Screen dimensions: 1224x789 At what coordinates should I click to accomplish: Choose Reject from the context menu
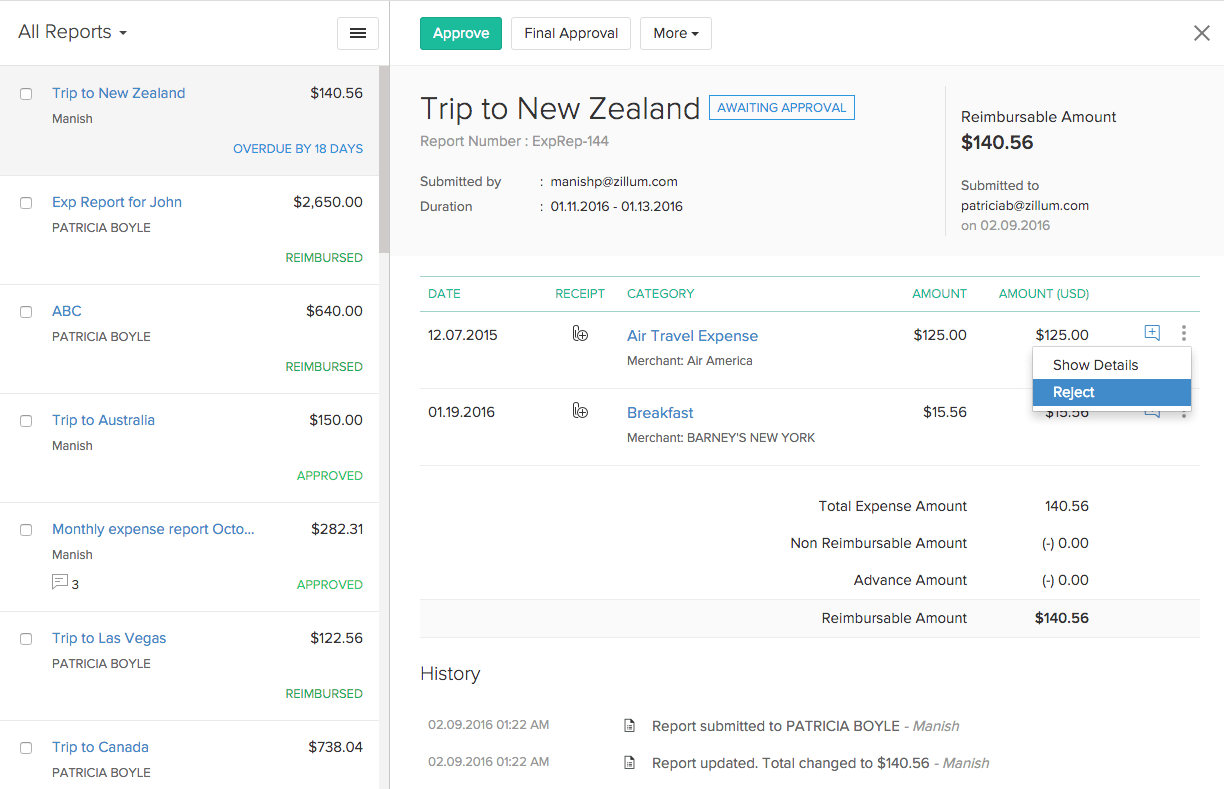coord(1073,392)
